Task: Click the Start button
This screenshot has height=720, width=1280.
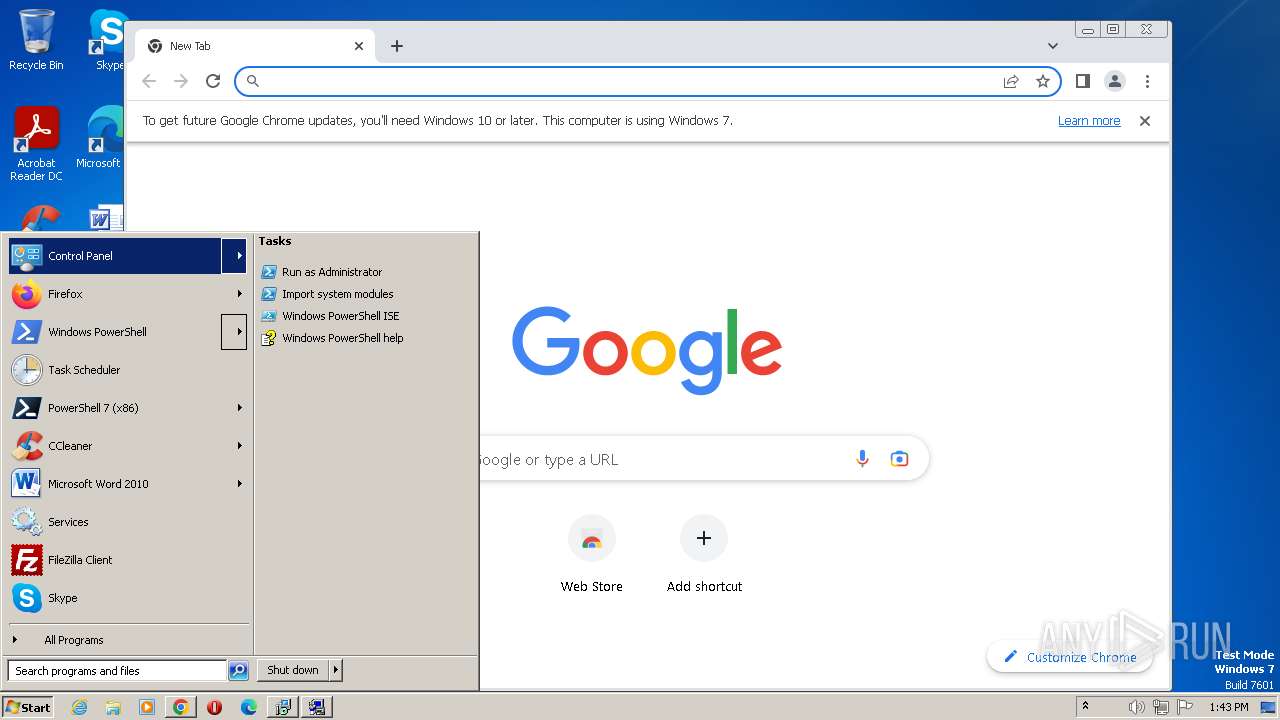Action: (x=28, y=707)
